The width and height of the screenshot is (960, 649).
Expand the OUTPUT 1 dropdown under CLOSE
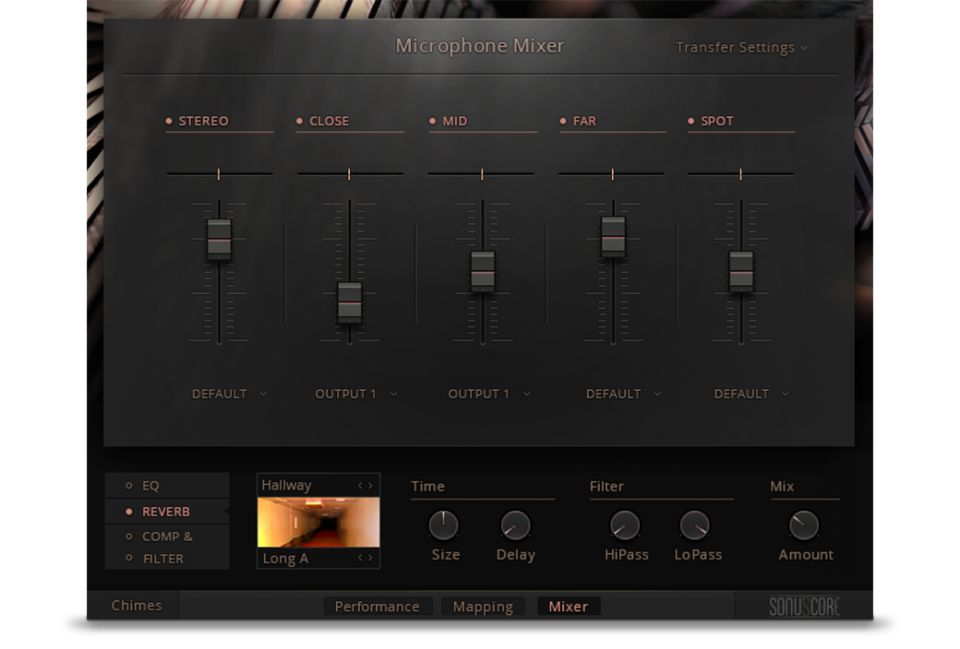[x=356, y=394]
